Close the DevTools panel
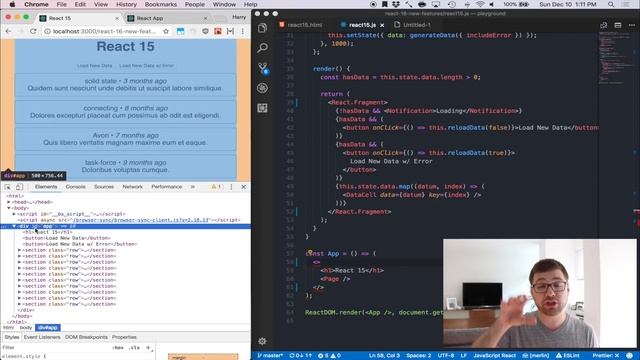The height and width of the screenshot is (360, 640). pos(244,187)
